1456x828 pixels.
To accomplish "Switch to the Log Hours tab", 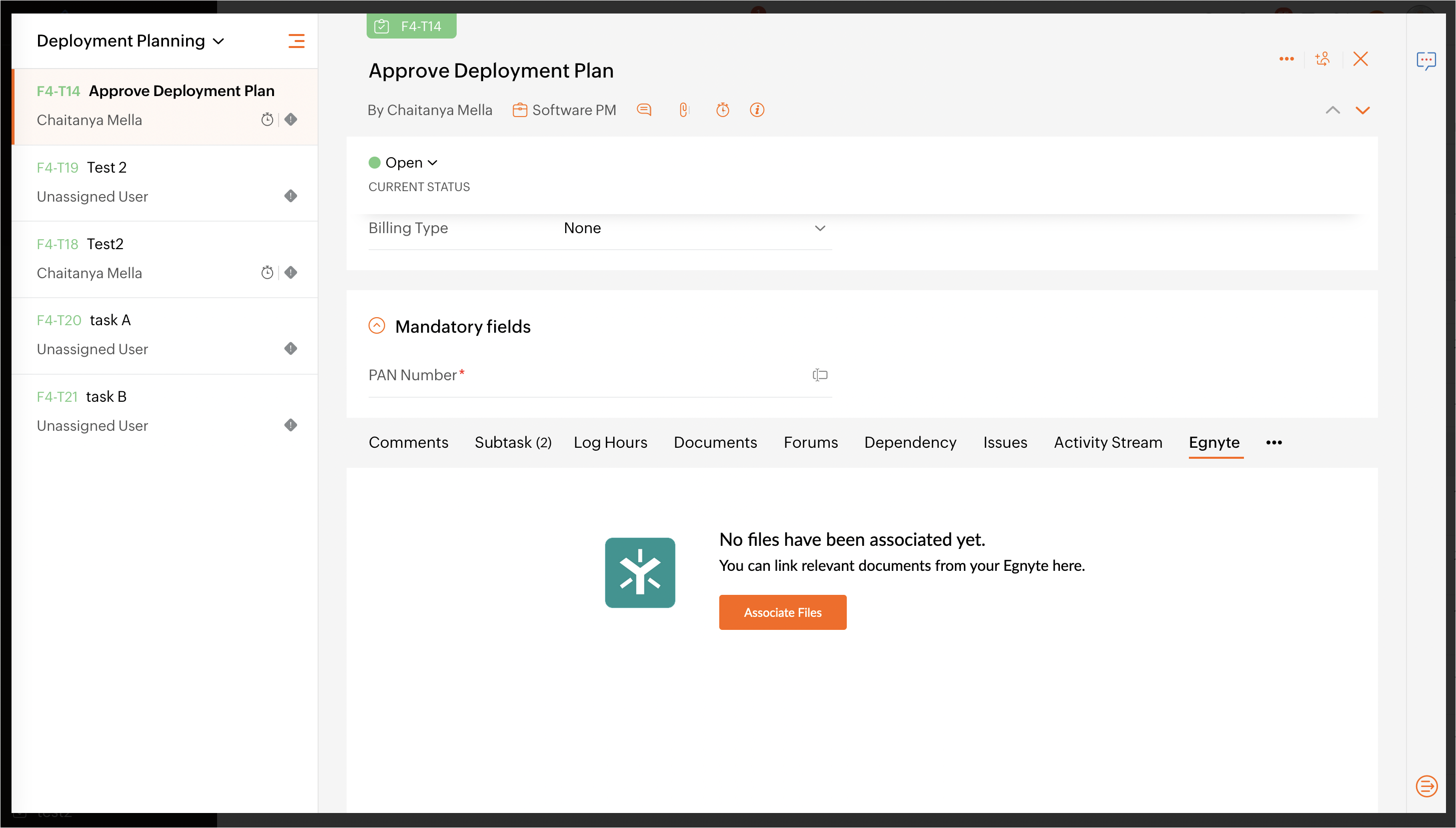I will [x=610, y=442].
